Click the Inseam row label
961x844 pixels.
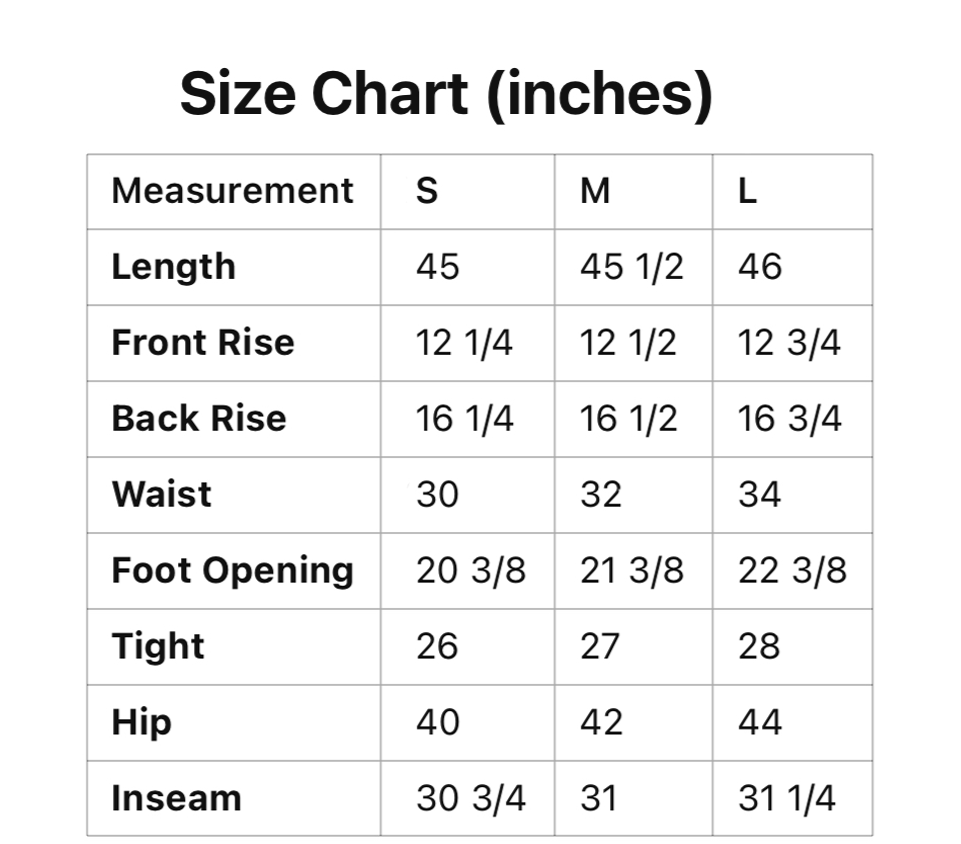pos(176,799)
